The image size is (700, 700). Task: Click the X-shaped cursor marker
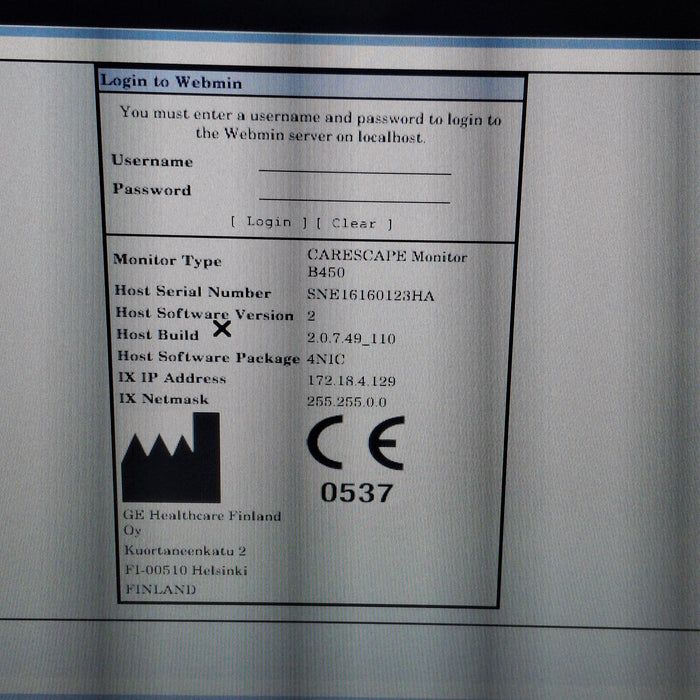(222, 328)
